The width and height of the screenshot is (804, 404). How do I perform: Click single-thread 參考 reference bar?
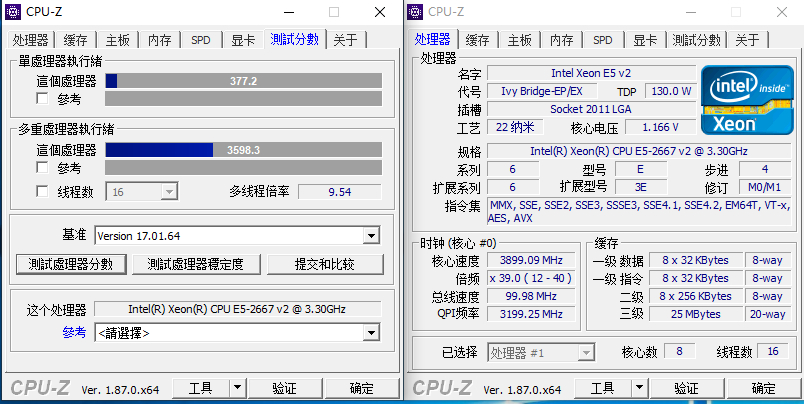pyautogui.click(x=244, y=98)
